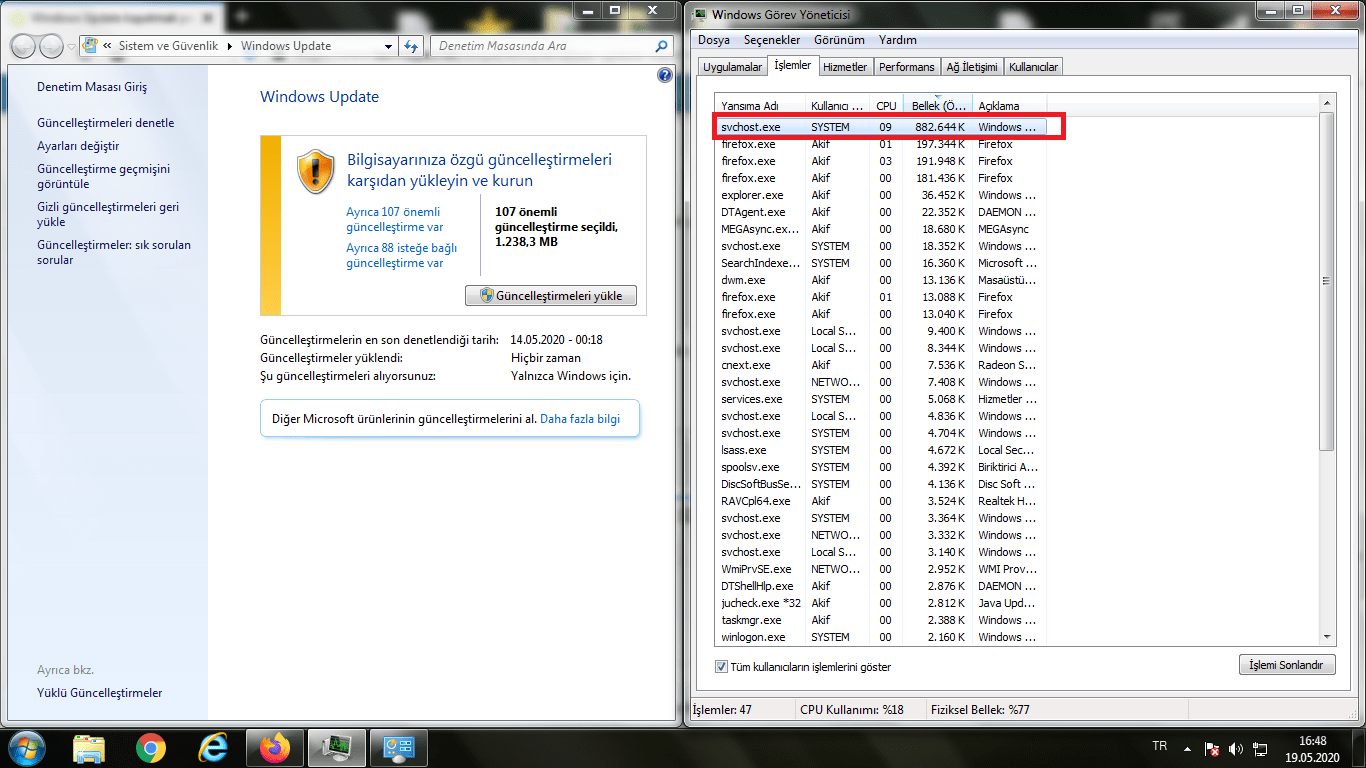Select the lsass.exe process row
Viewport: 1366px width, 768px height.
pyautogui.click(x=881, y=450)
